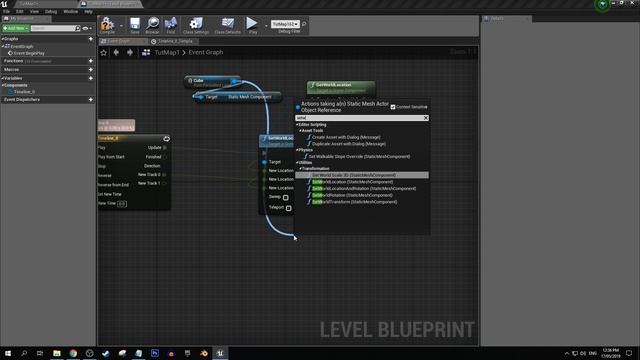Collapse the Variables section

click(x=3, y=78)
